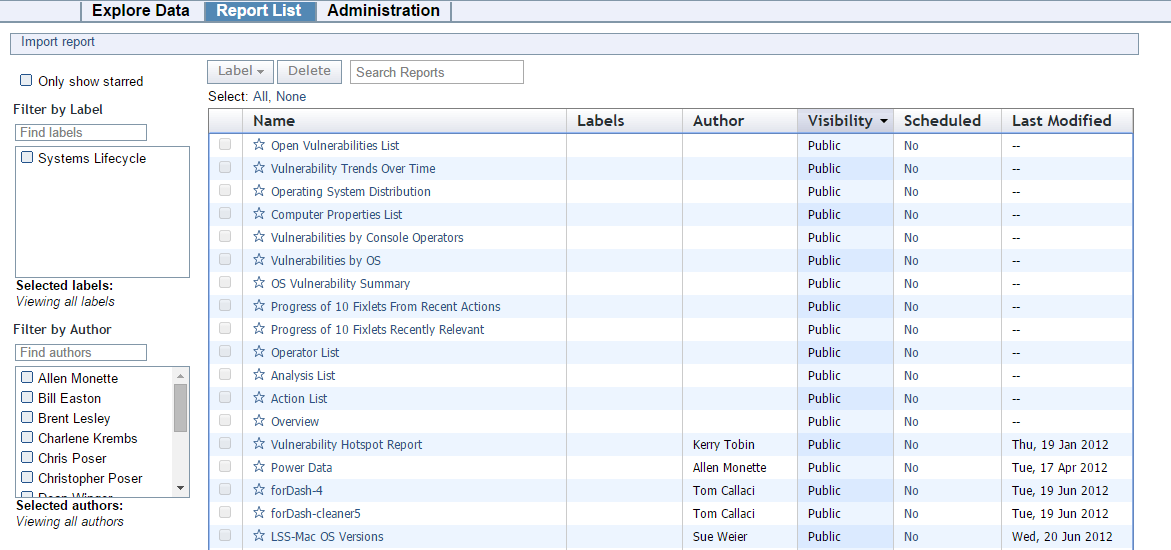Viewport: 1171px width, 550px height.
Task: Check Charlene Krembs author filter
Action: pos(27,437)
